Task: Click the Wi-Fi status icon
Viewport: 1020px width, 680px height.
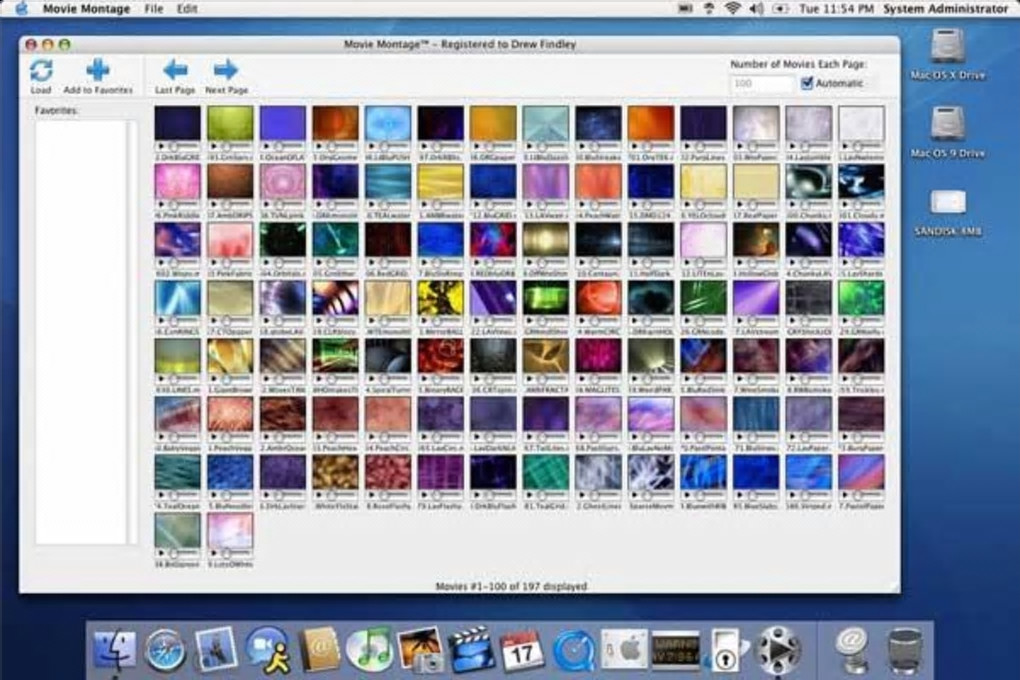Action: [x=733, y=9]
